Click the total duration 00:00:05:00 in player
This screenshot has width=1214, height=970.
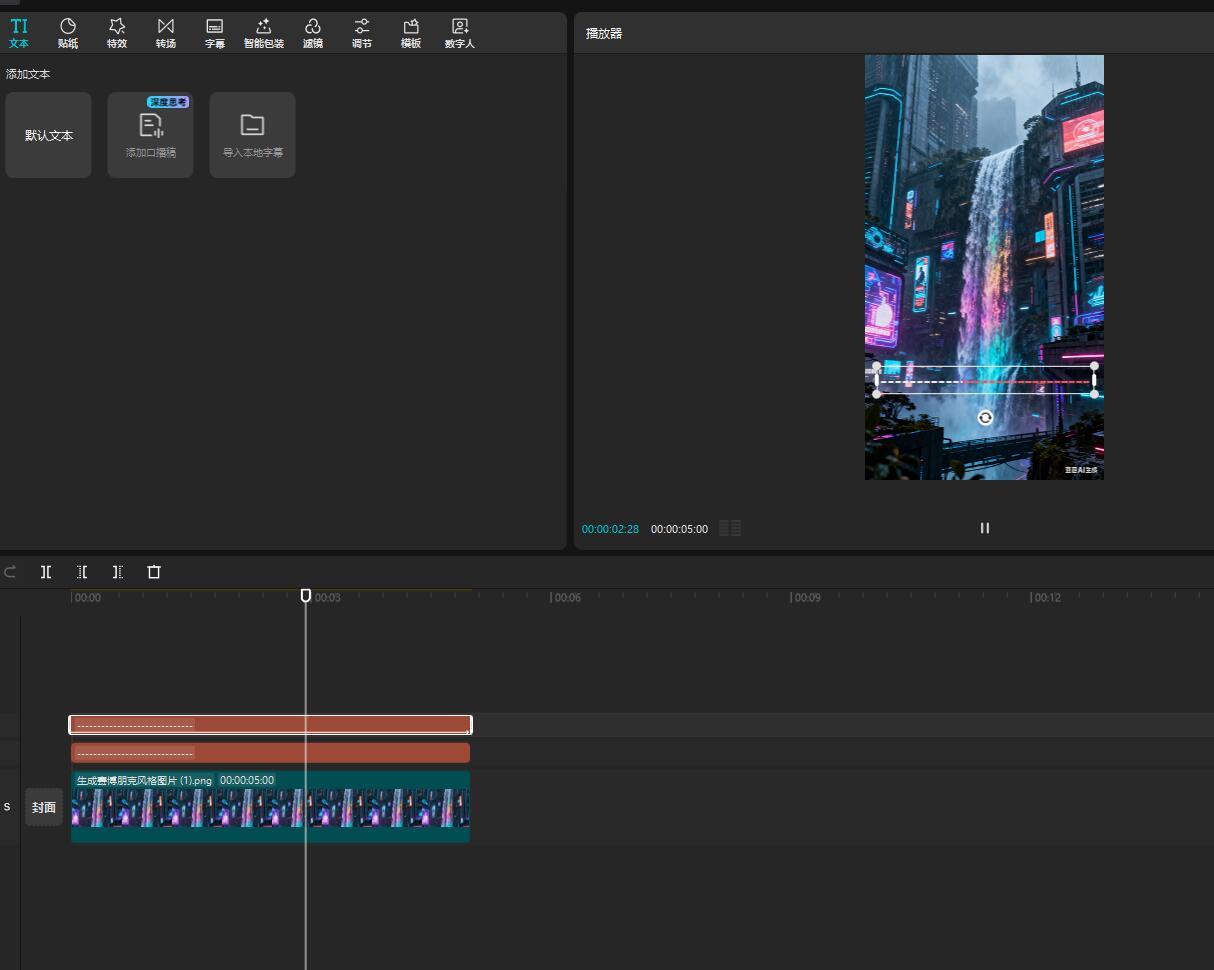[679, 529]
